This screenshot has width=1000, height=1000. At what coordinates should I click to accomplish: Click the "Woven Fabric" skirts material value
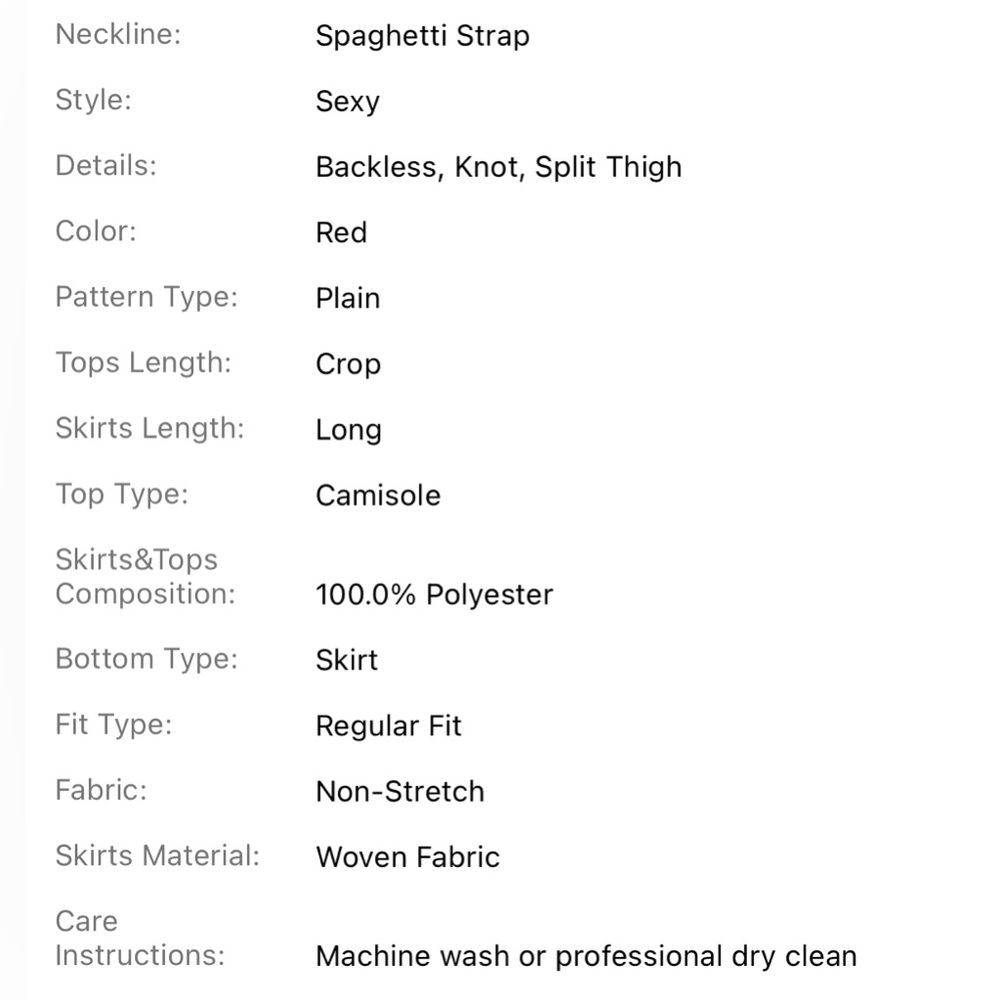click(407, 858)
